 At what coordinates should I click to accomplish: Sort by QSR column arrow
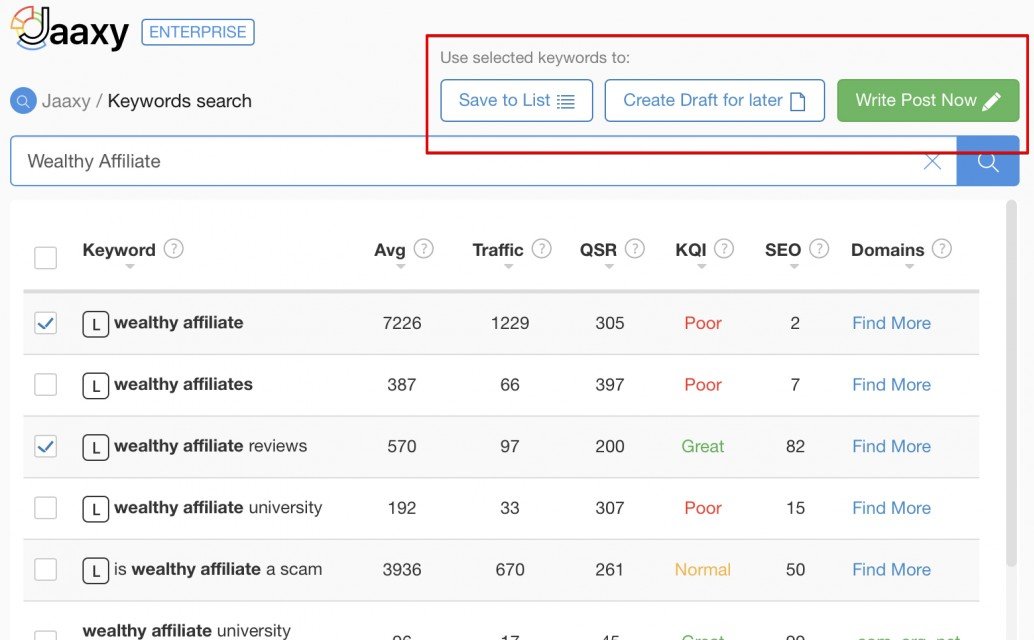click(x=609, y=267)
